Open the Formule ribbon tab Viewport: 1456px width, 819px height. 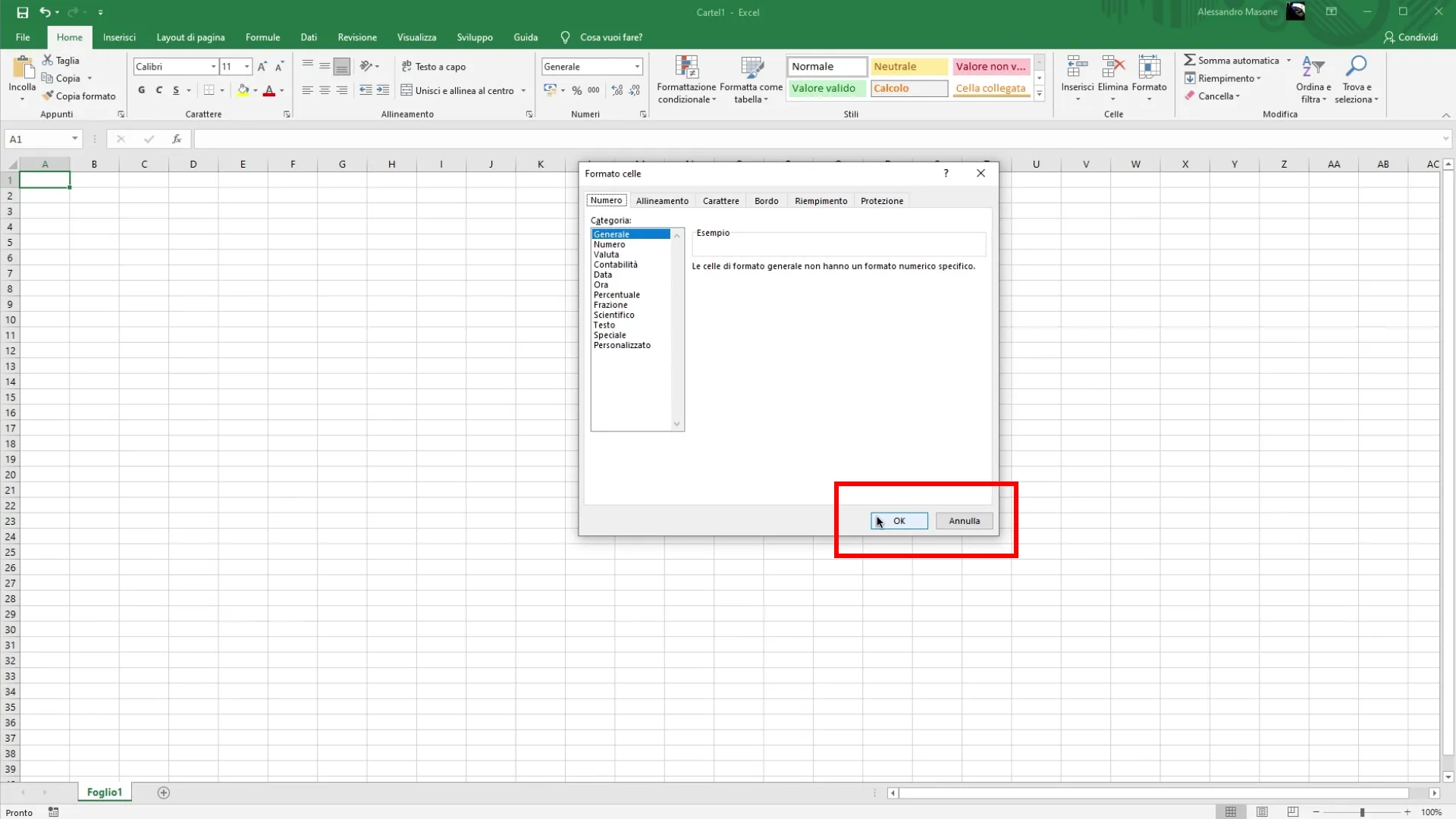(x=262, y=37)
